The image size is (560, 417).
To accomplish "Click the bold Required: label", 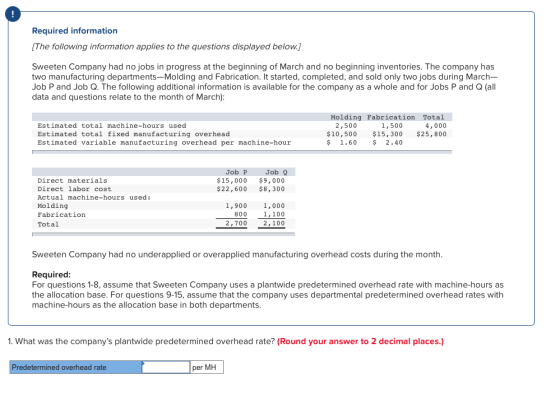I will 51,275.
